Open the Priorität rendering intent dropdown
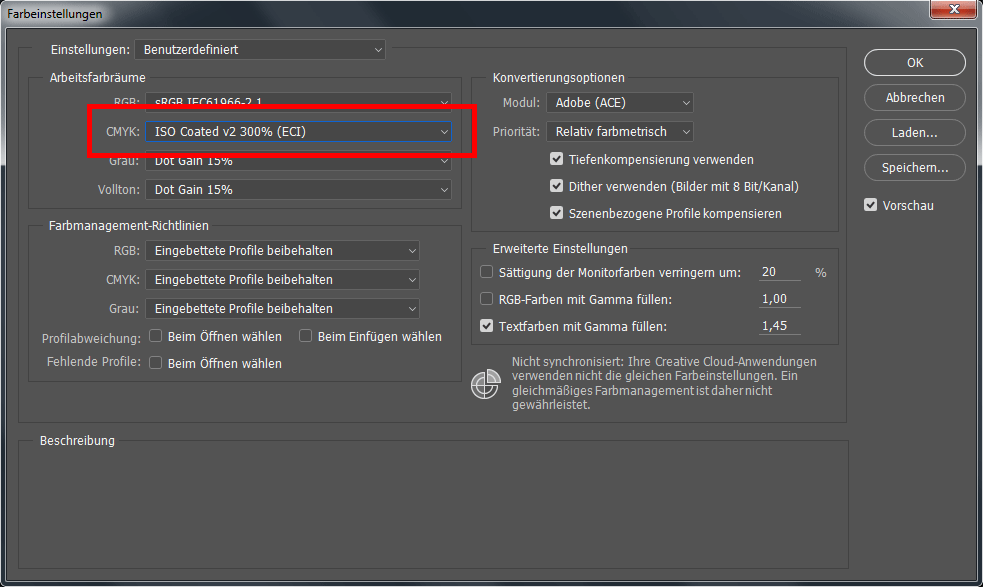Screen dimensions: 983x587 619,131
